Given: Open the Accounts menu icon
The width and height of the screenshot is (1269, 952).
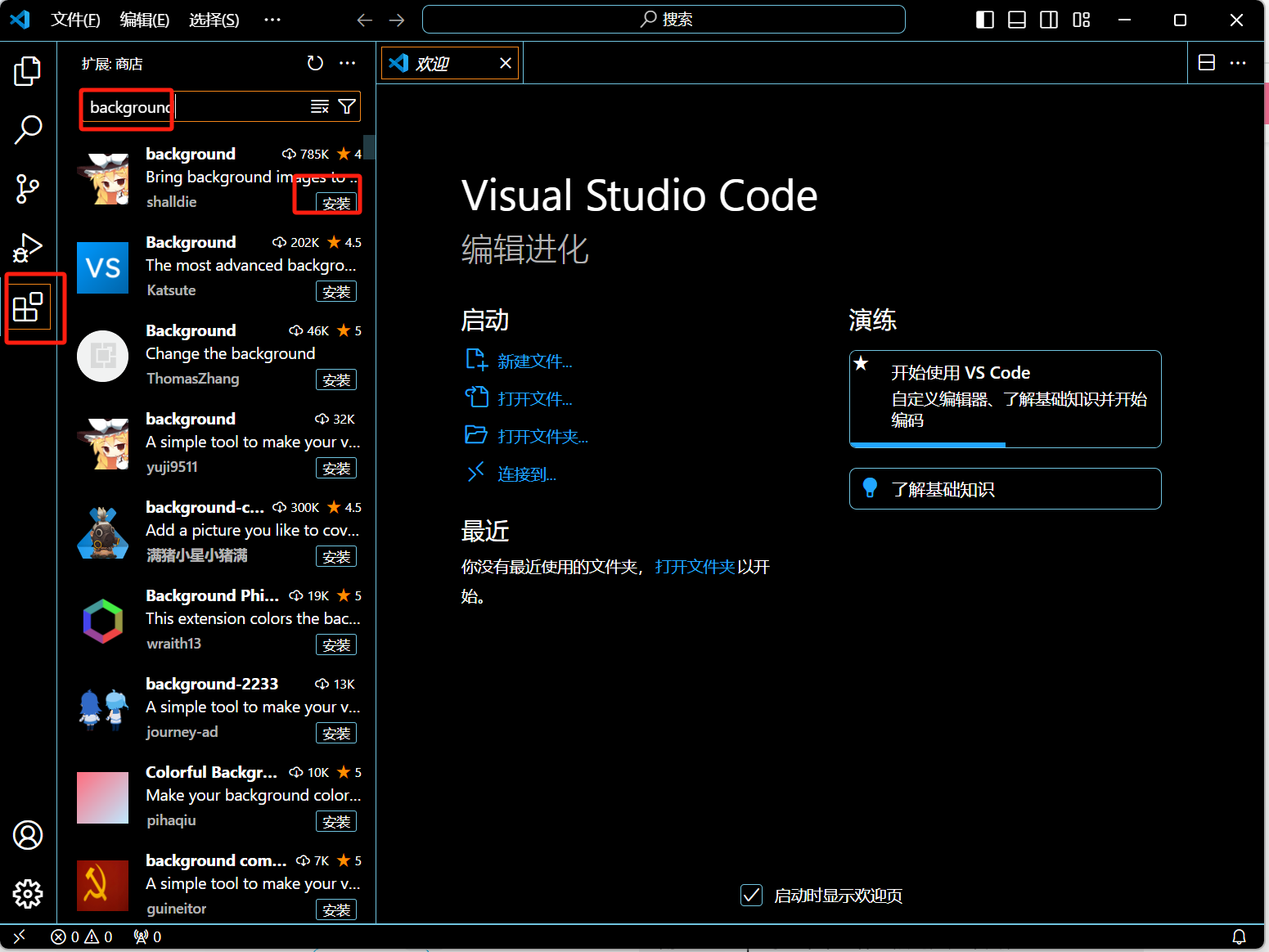Looking at the screenshot, I should (28, 835).
